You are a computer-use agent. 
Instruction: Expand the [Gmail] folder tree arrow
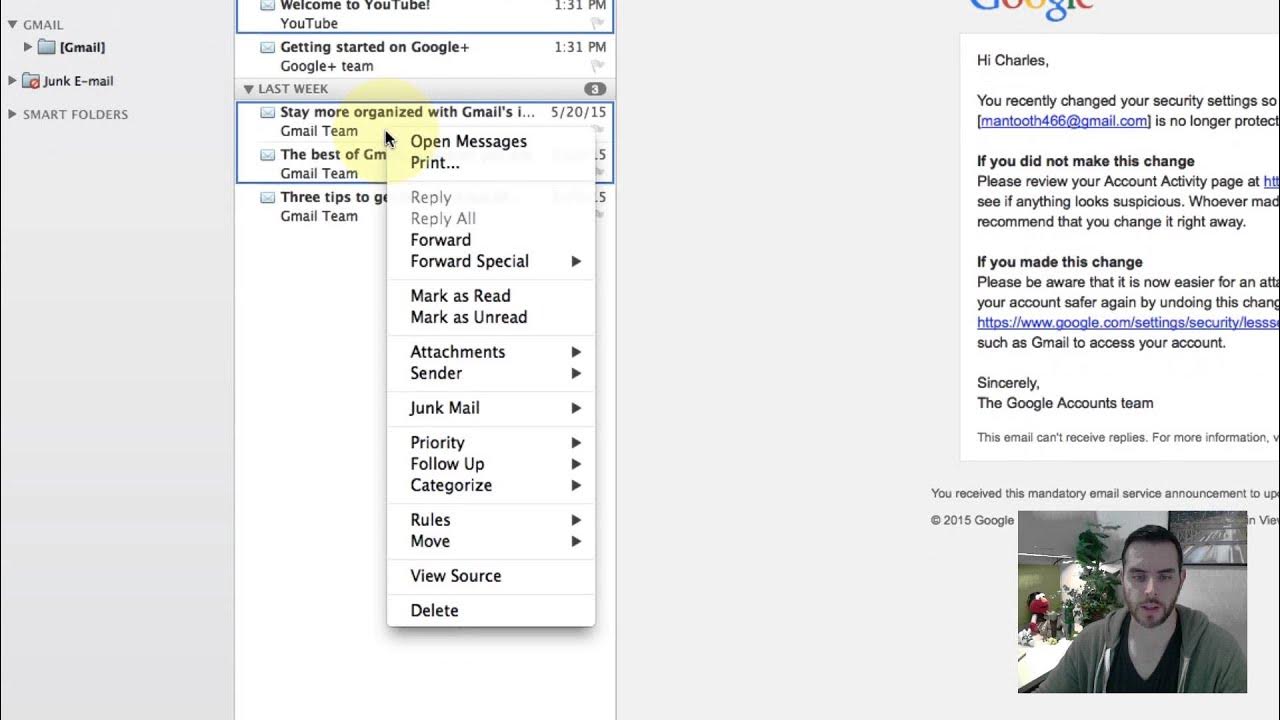click(x=28, y=47)
